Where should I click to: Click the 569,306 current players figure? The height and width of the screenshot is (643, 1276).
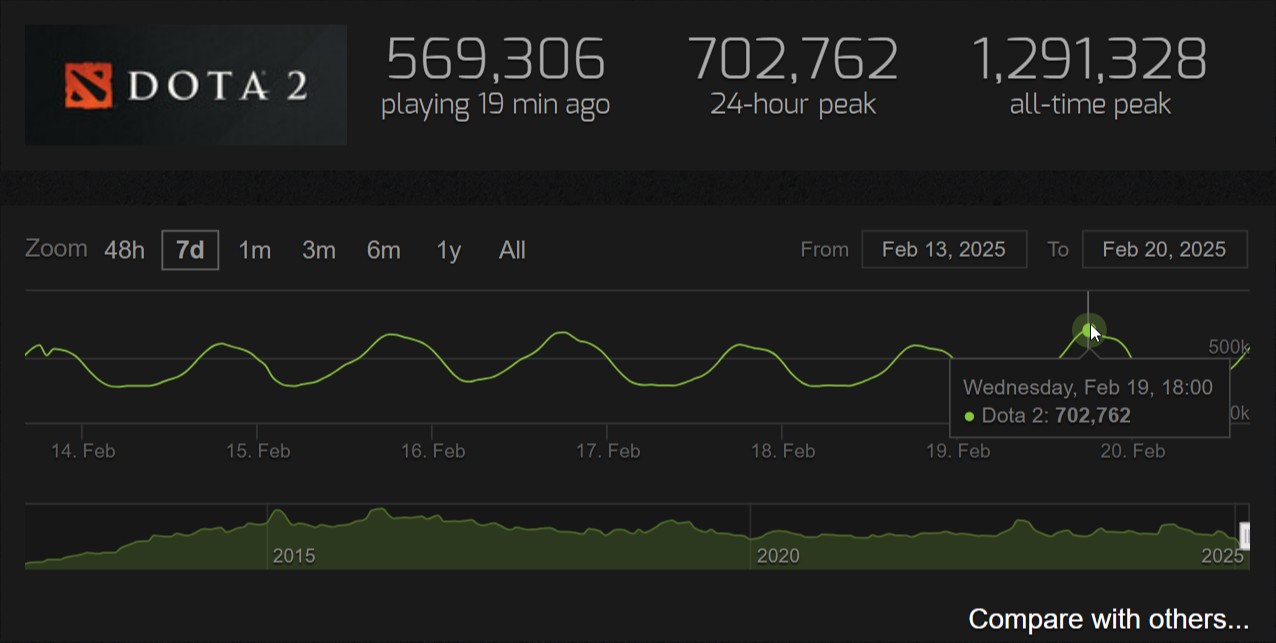pyautogui.click(x=495, y=59)
